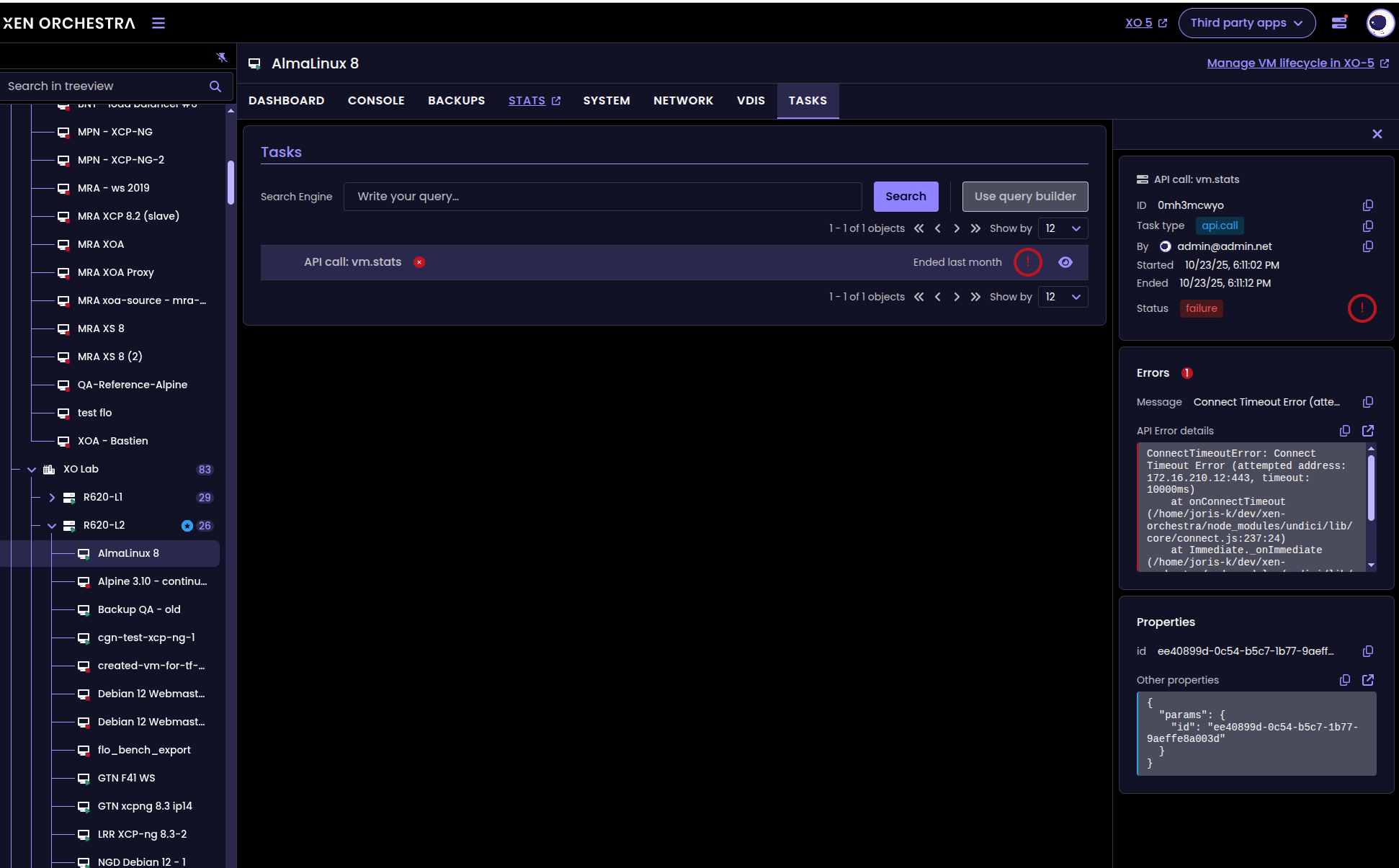Collapse the XO Lab pool
Screen dimensions: 1399x868
coord(32,470)
